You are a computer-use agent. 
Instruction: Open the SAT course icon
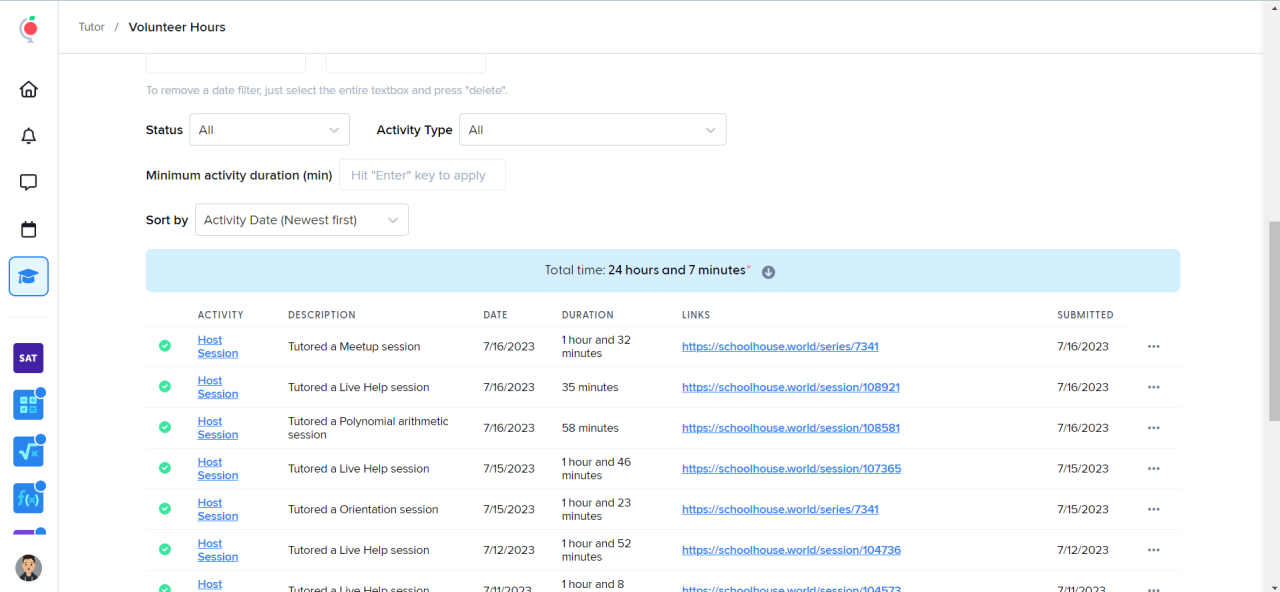click(x=28, y=358)
